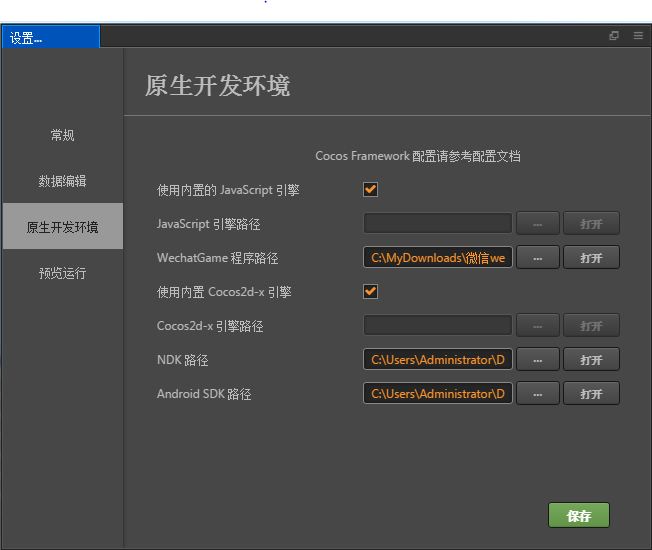
Task: Toggle 使用内置的 JavaScript 引擎 checkbox
Action: (370, 190)
